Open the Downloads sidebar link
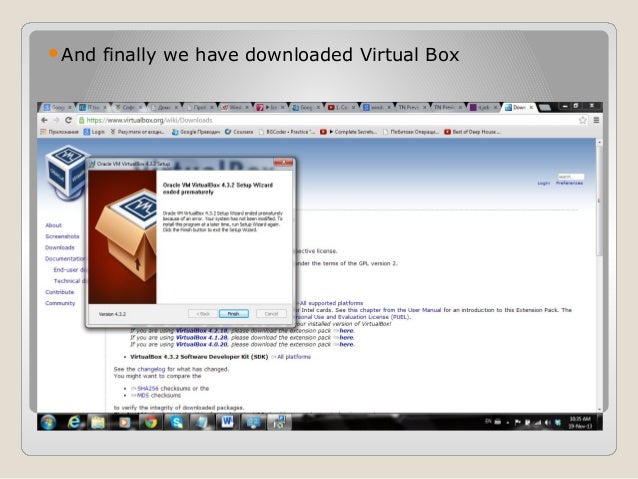 [x=60, y=247]
